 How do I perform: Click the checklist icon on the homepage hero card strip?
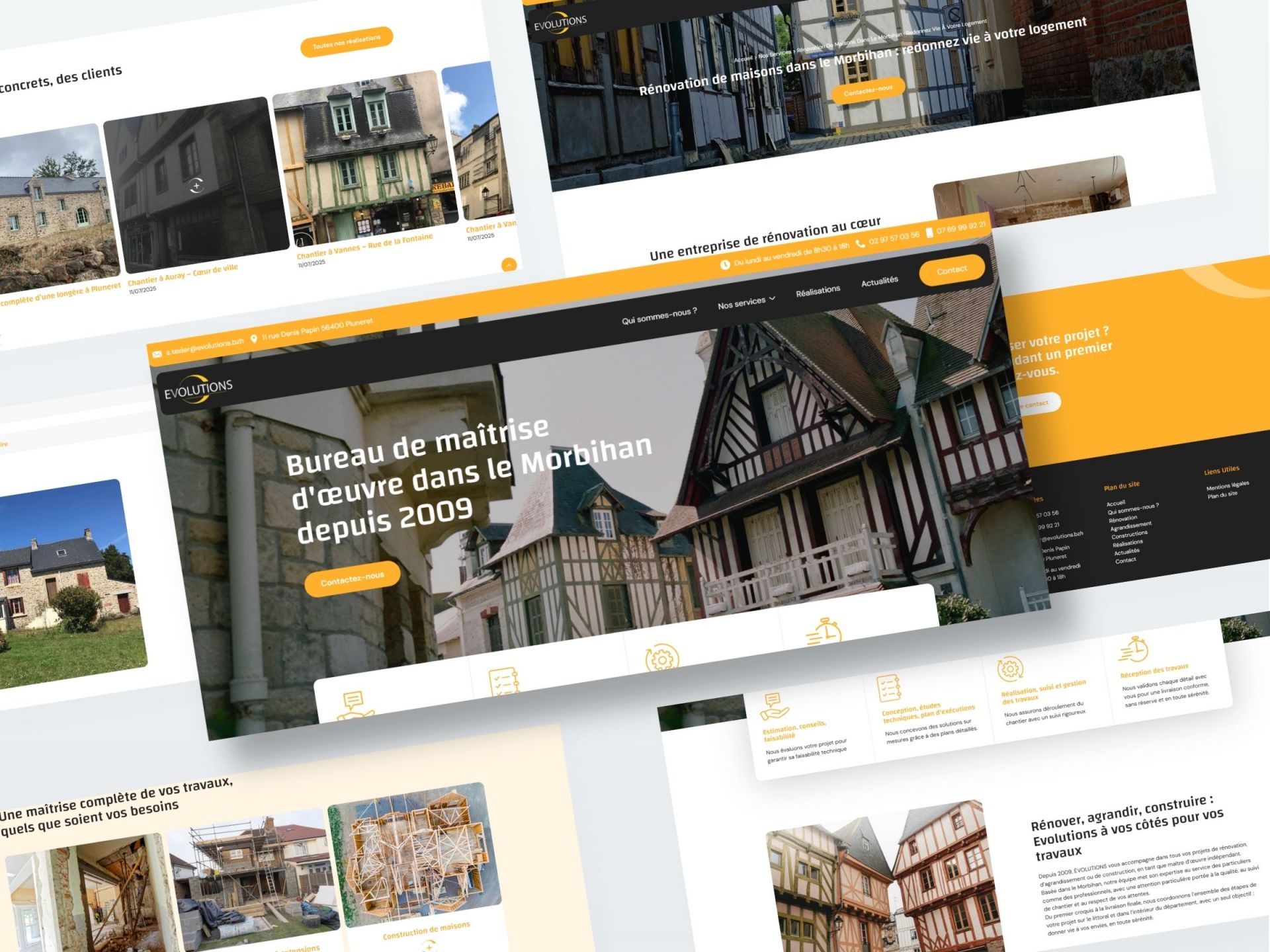tap(504, 682)
